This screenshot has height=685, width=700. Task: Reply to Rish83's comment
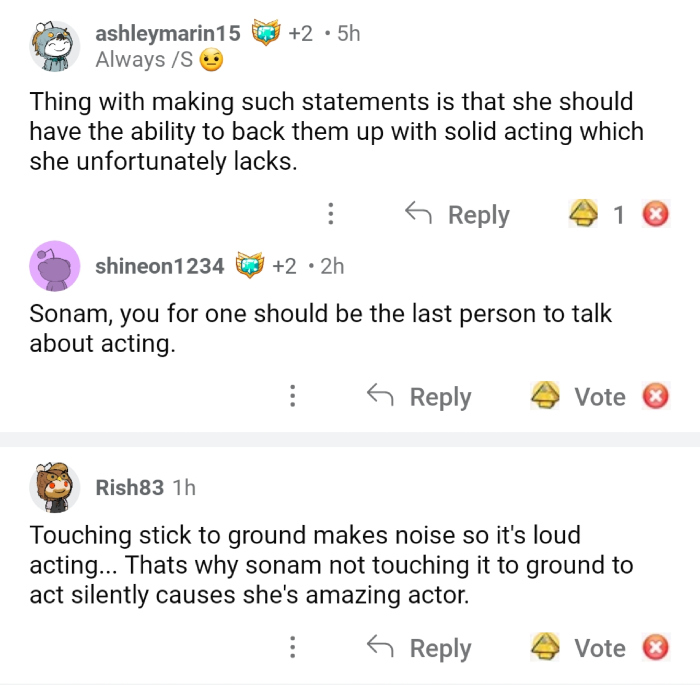pos(419,648)
